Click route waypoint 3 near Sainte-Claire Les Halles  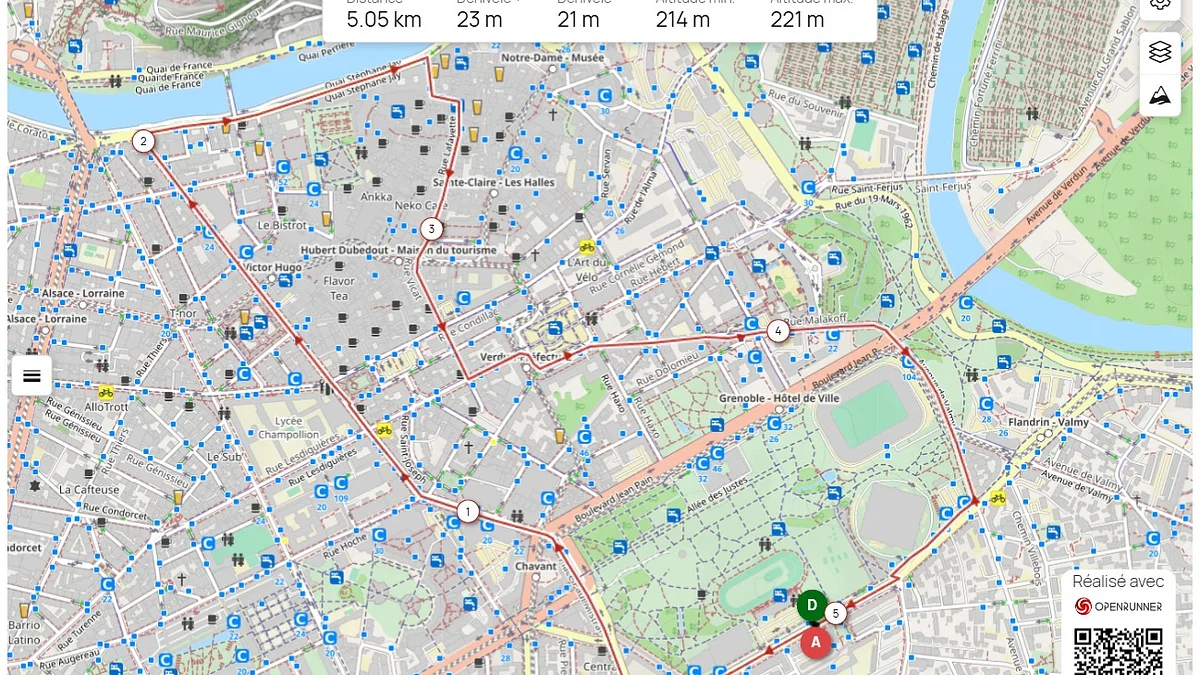point(431,229)
